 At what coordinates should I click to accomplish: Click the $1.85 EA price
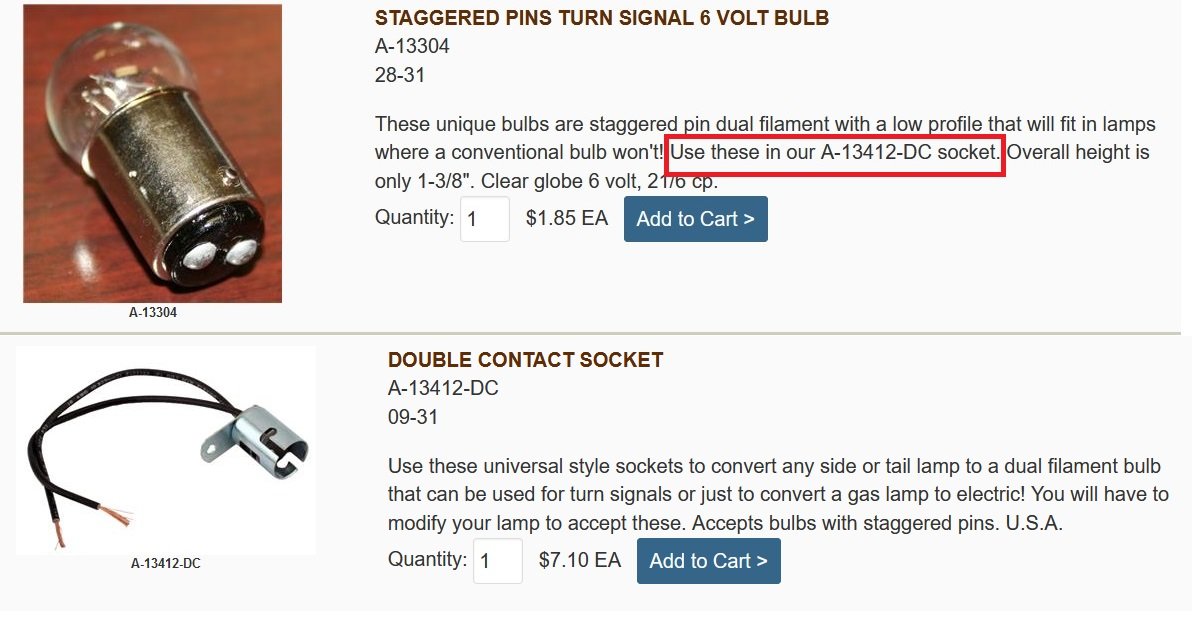point(566,219)
